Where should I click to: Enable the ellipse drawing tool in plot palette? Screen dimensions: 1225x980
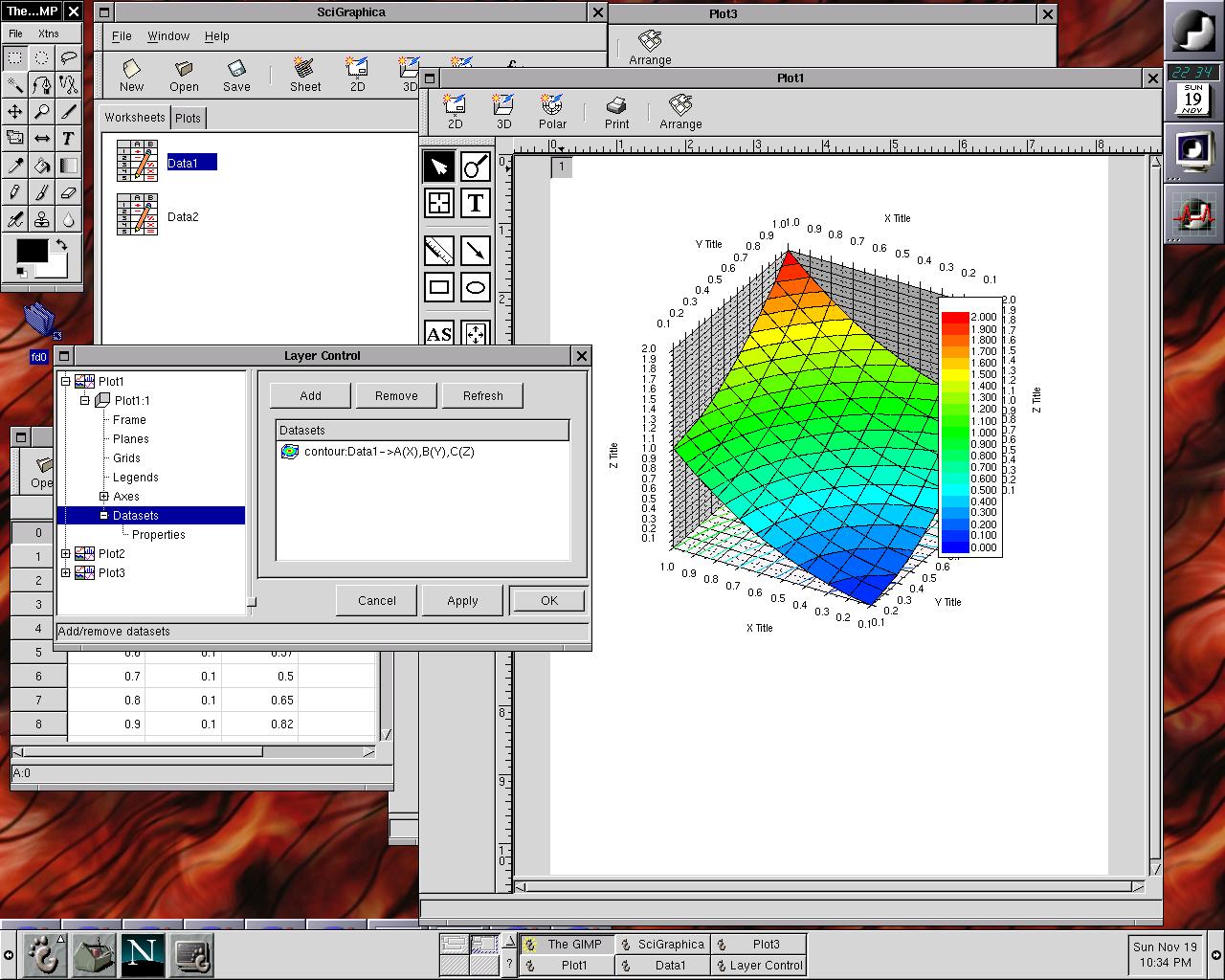[476, 287]
